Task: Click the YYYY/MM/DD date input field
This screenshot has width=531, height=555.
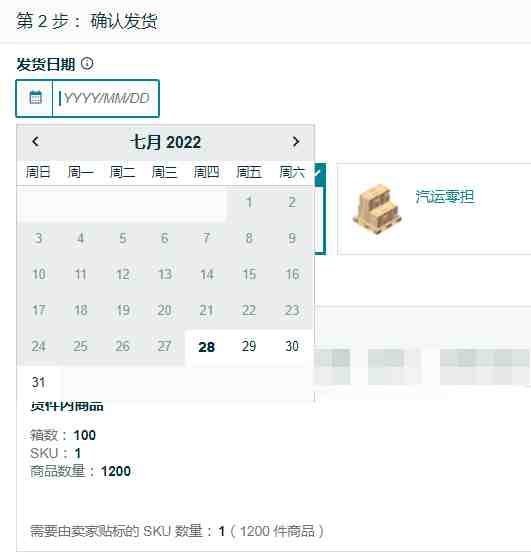Action: [105, 98]
